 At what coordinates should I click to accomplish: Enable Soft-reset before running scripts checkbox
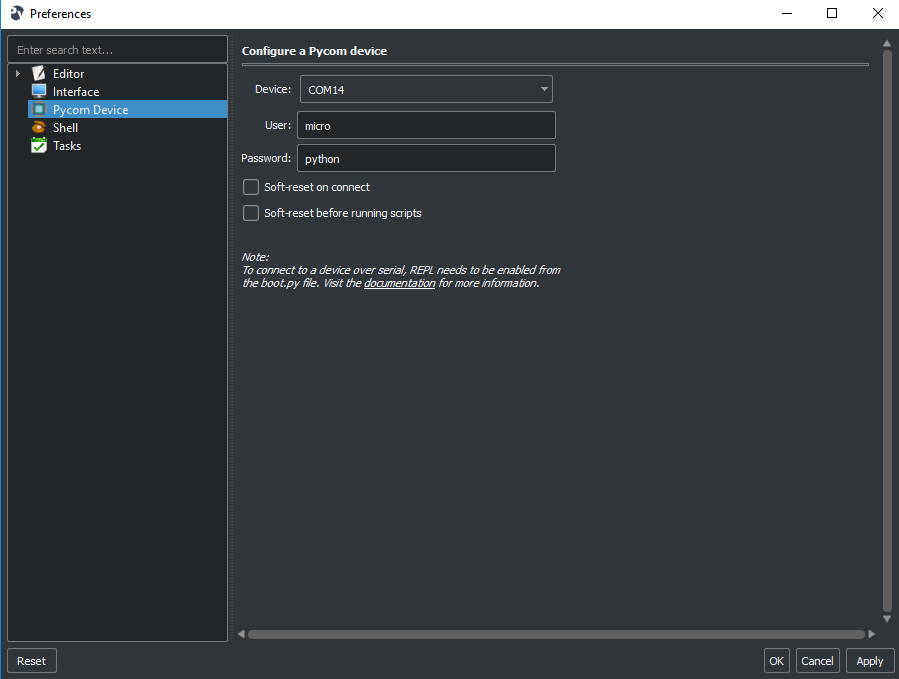pos(251,213)
